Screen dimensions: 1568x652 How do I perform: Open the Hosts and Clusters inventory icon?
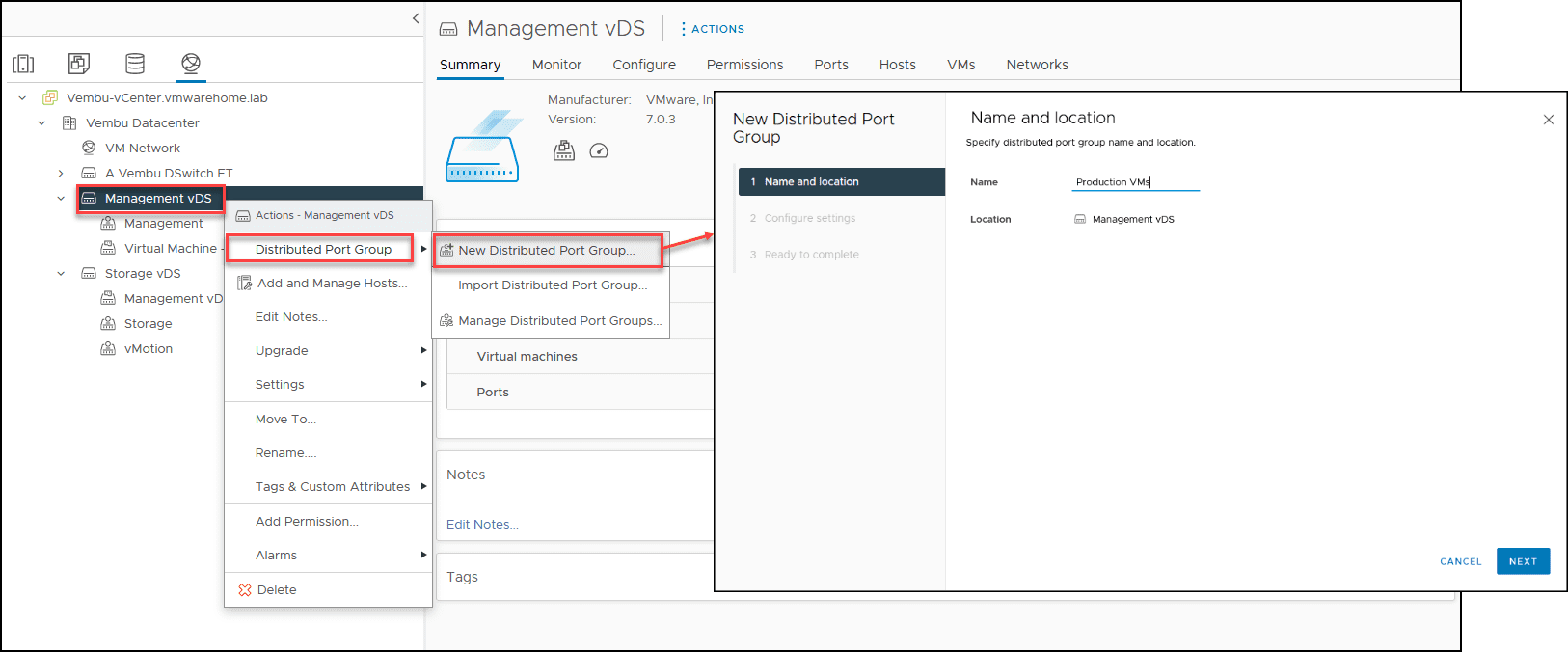click(x=23, y=64)
